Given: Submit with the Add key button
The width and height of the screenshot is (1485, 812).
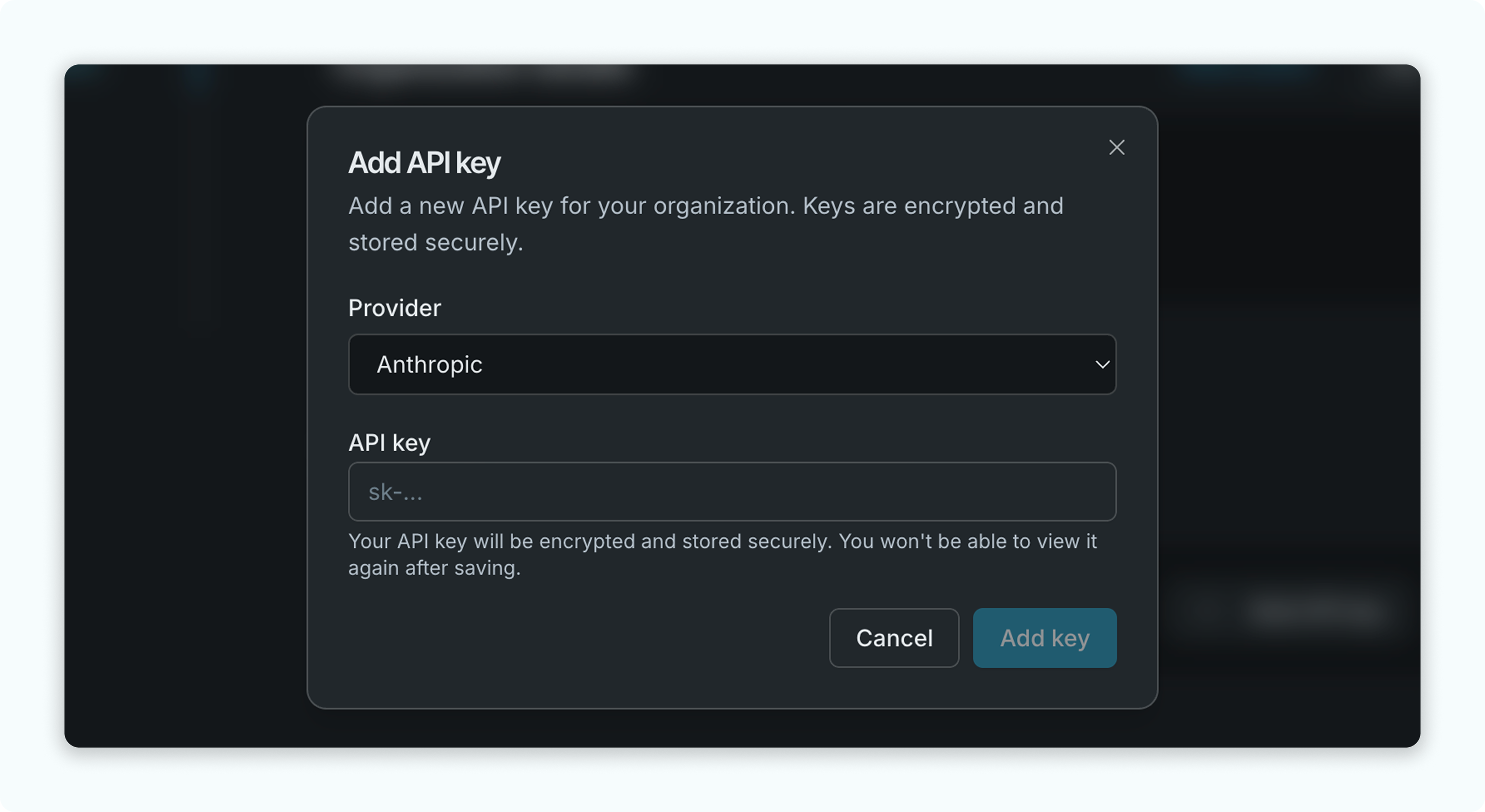Looking at the screenshot, I should 1045,638.
